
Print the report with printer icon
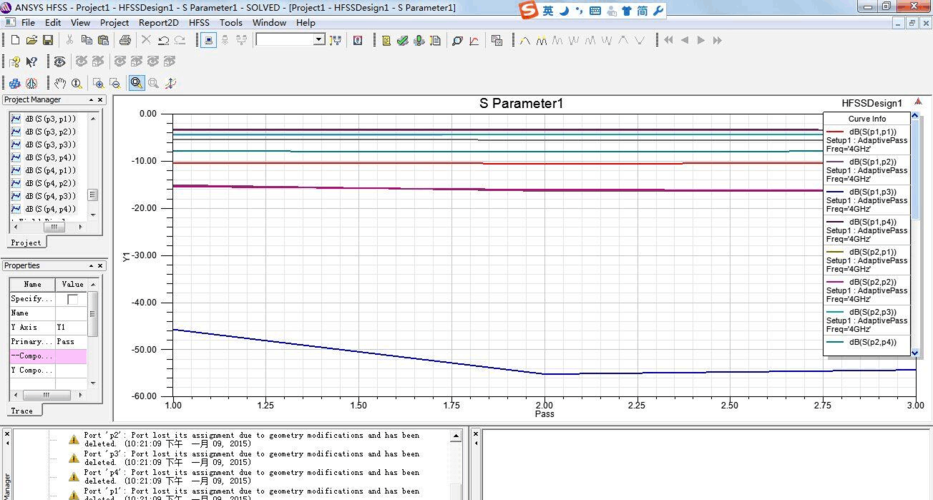tap(124, 40)
